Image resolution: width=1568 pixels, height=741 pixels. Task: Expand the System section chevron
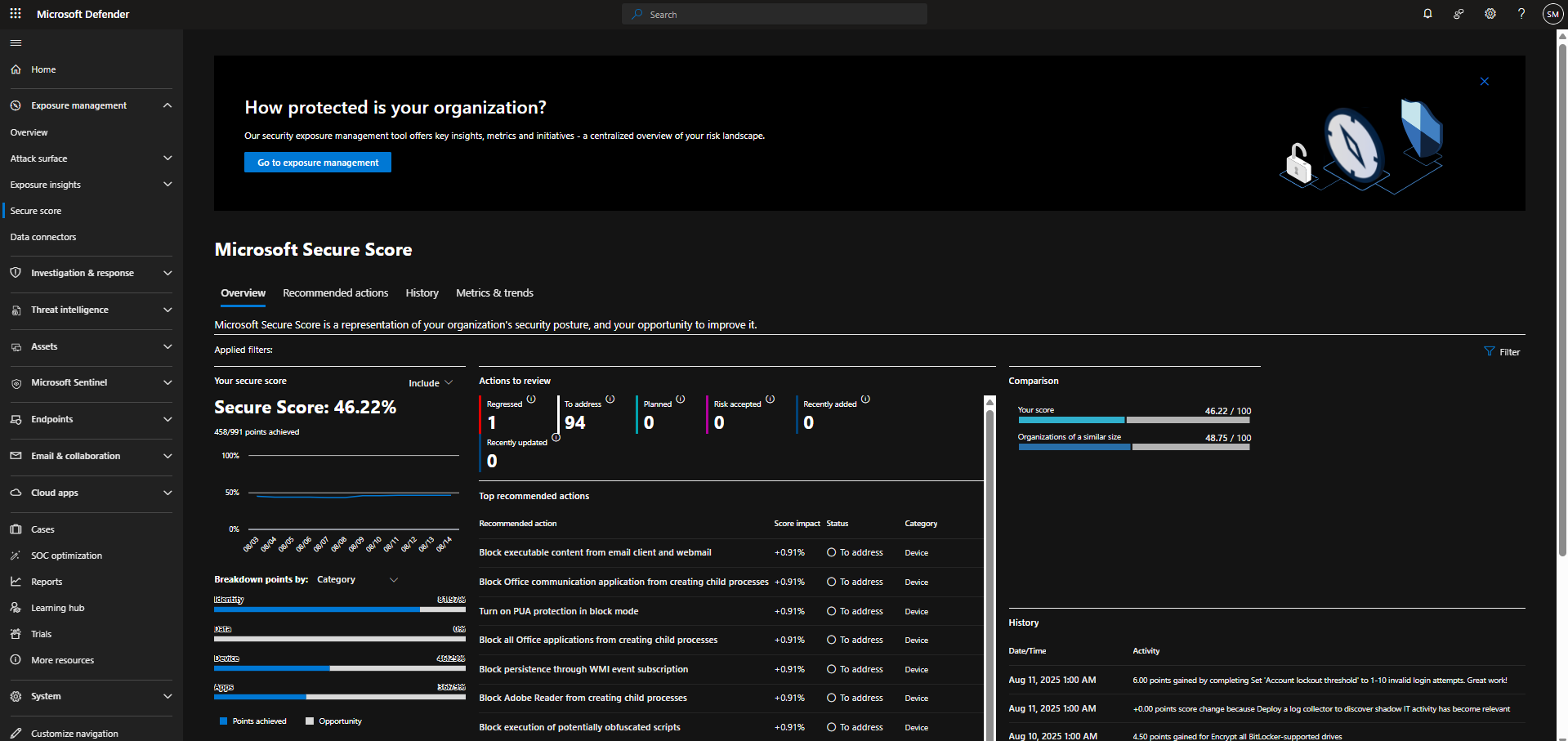pos(168,696)
